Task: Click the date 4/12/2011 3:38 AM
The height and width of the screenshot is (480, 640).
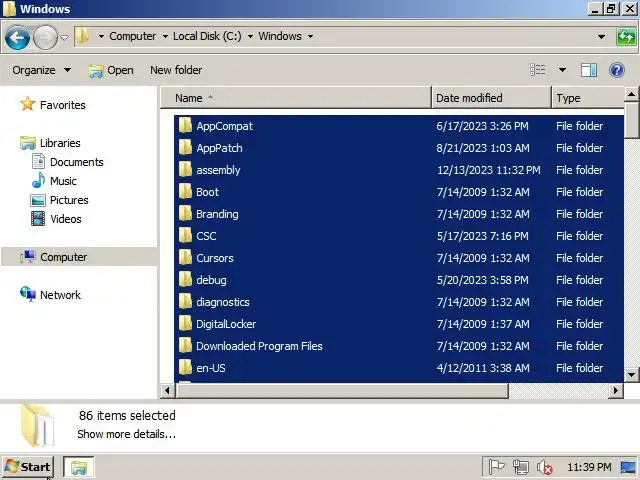Action: click(483, 368)
